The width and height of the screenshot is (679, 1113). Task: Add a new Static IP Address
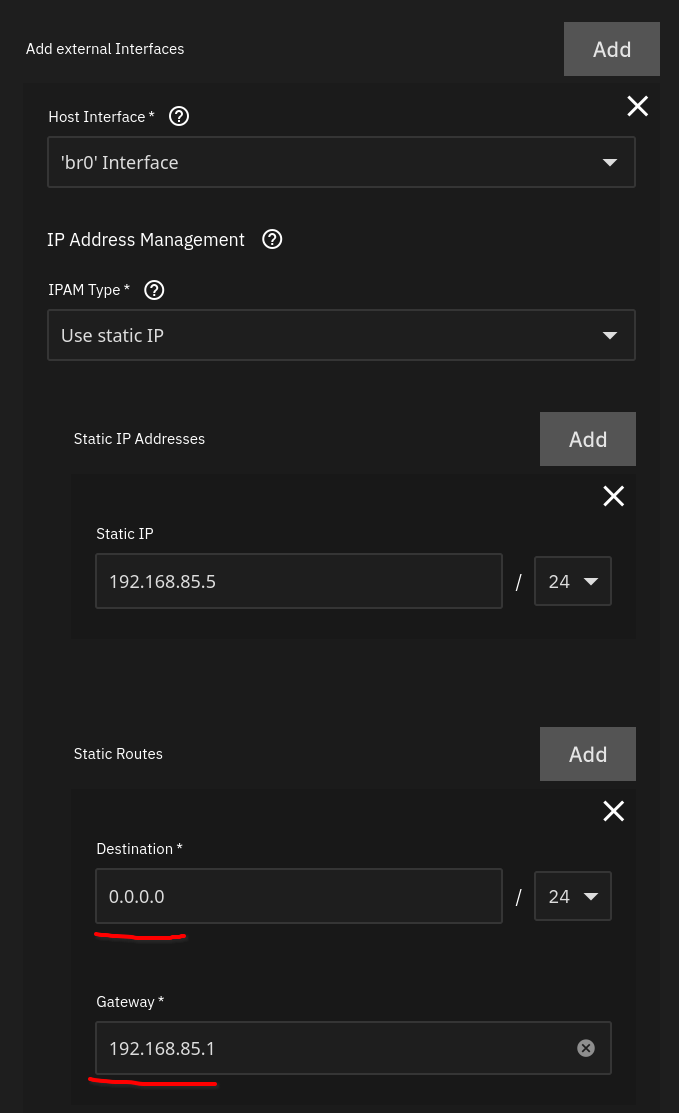tap(587, 439)
